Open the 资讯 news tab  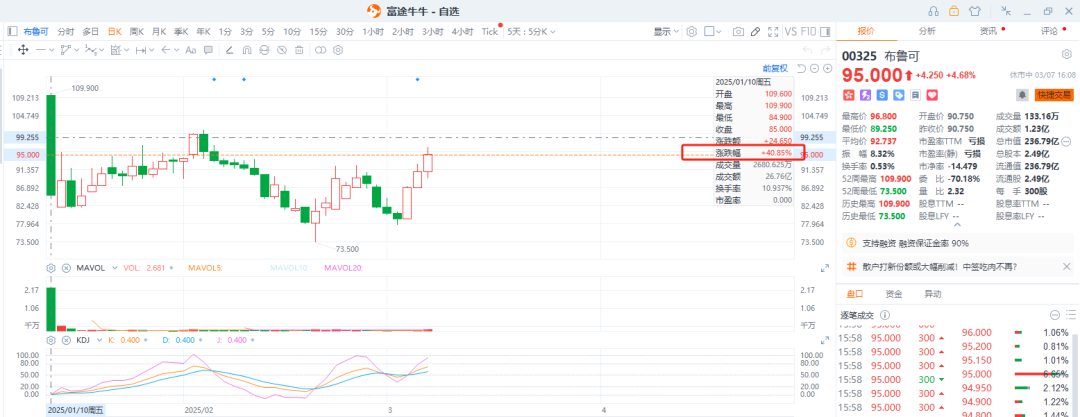[x=989, y=31]
